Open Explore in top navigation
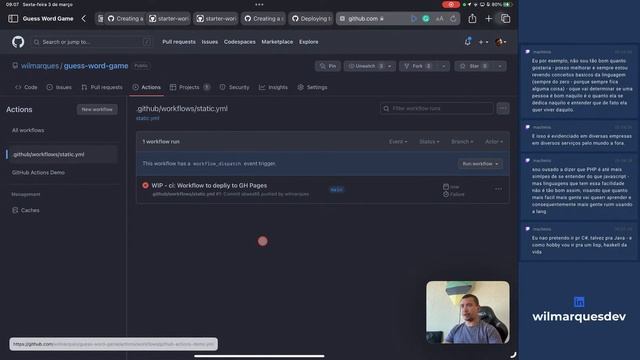 pos(309,42)
